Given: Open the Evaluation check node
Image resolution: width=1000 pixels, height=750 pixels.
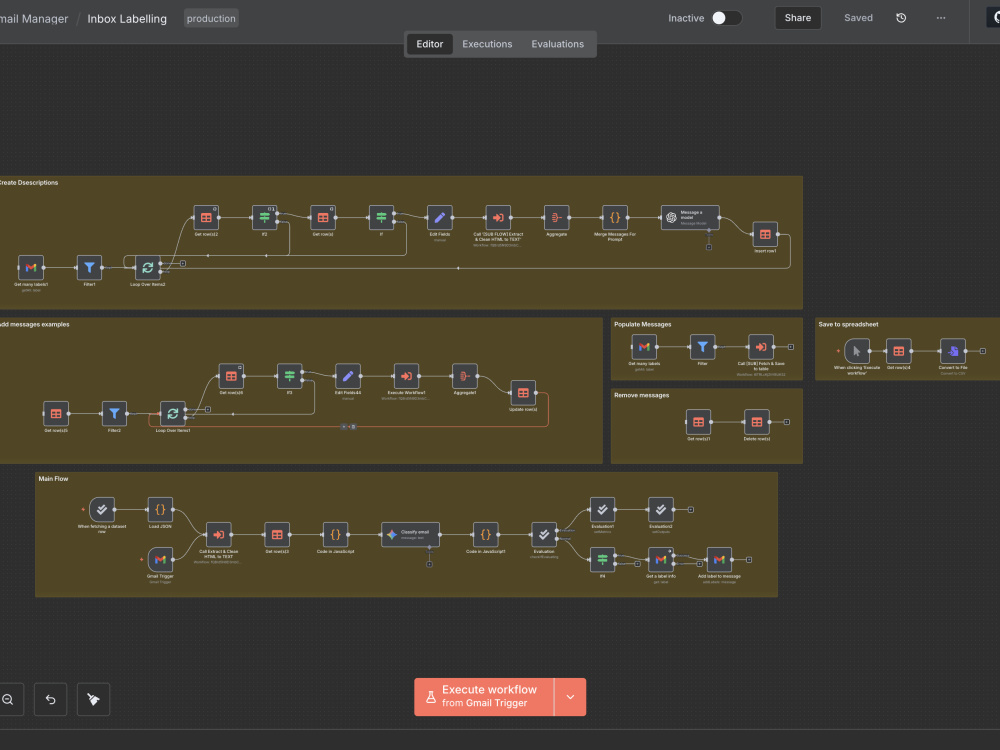Looking at the screenshot, I should point(544,534).
